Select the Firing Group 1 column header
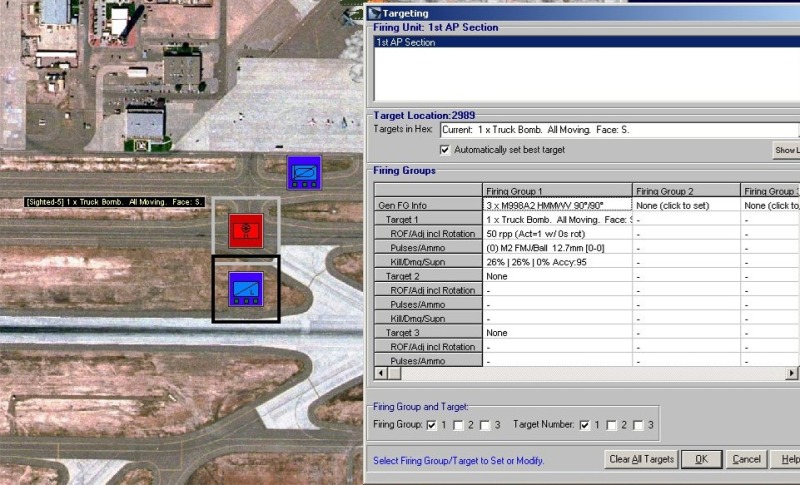Screen dimensions: 800x485 [556, 190]
